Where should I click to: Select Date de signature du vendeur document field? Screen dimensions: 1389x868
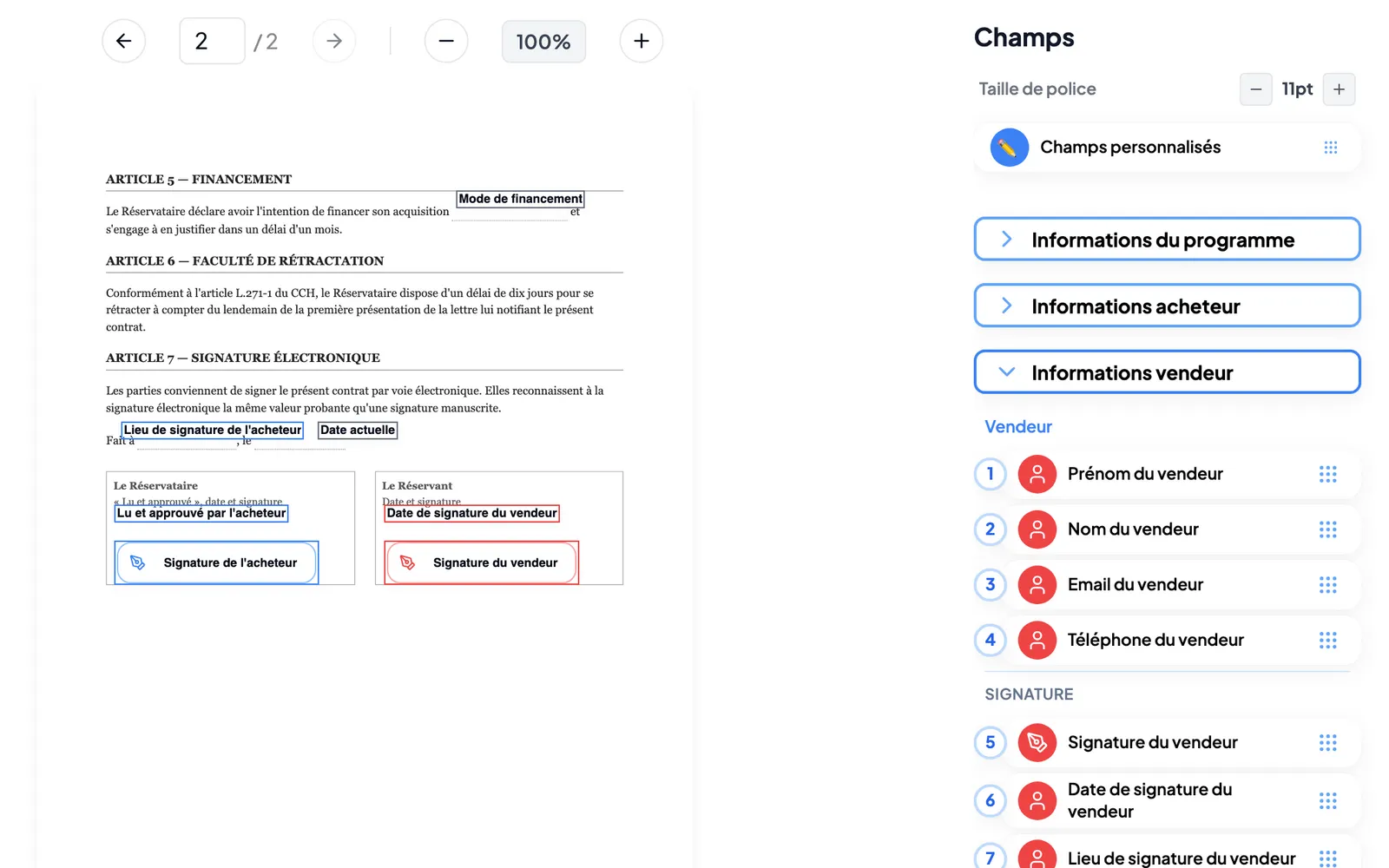point(471,513)
